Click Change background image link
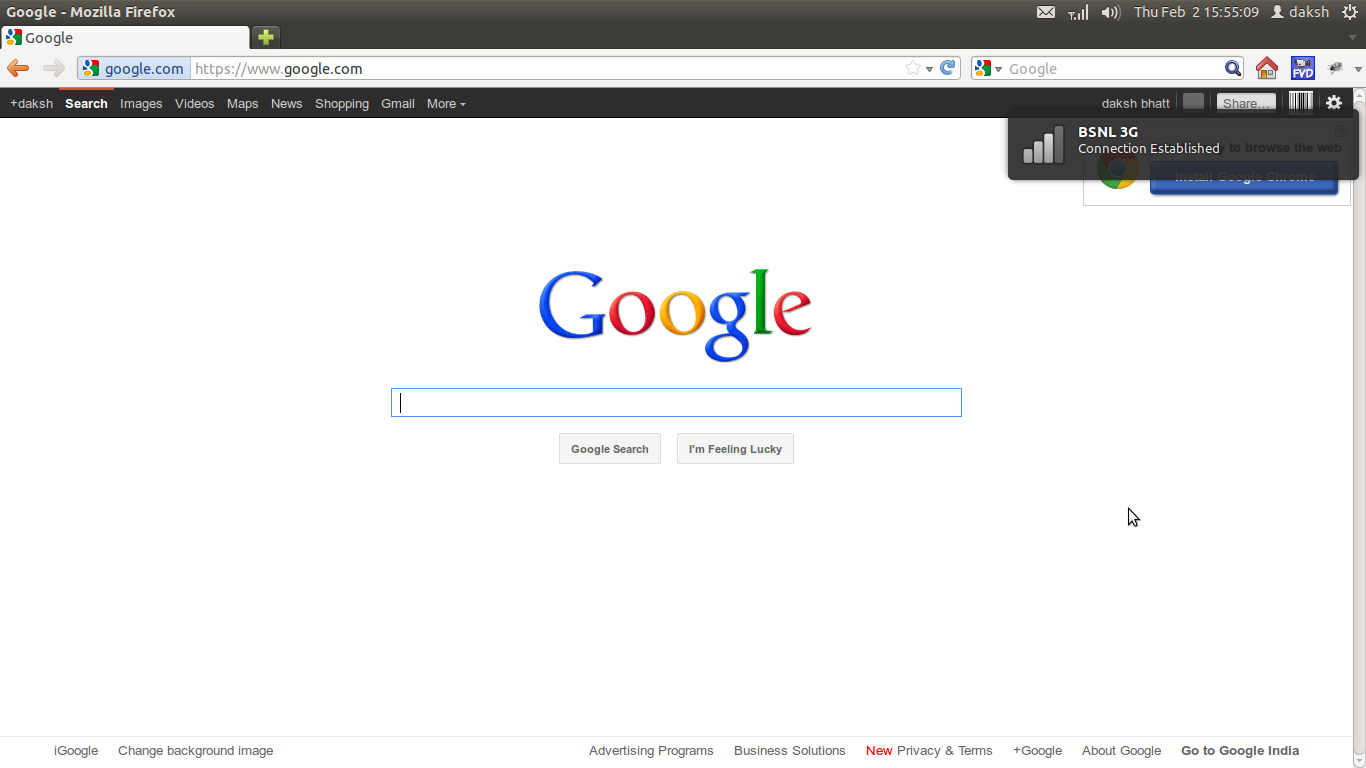Image resolution: width=1366 pixels, height=768 pixels. tap(195, 750)
